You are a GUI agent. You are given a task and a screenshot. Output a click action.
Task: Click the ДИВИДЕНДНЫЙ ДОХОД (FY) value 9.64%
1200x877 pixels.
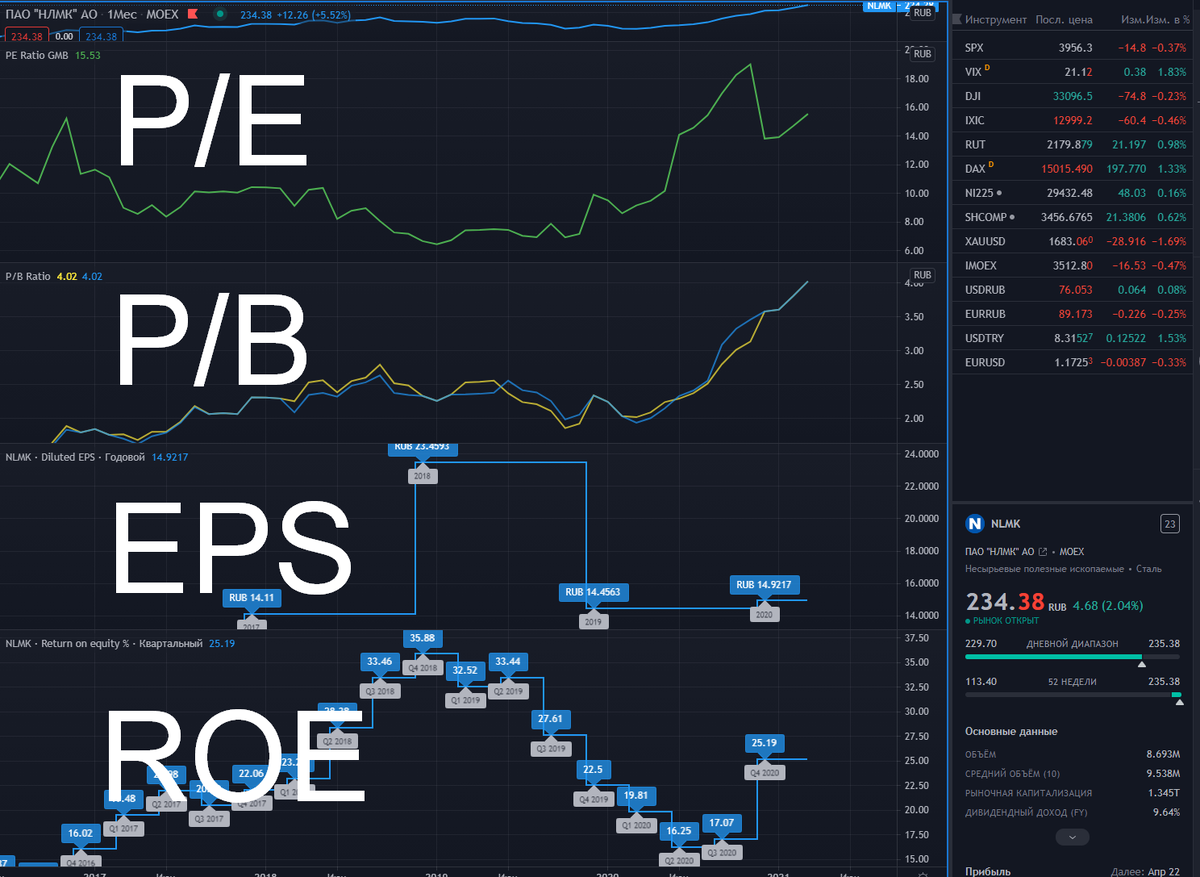coord(1166,812)
